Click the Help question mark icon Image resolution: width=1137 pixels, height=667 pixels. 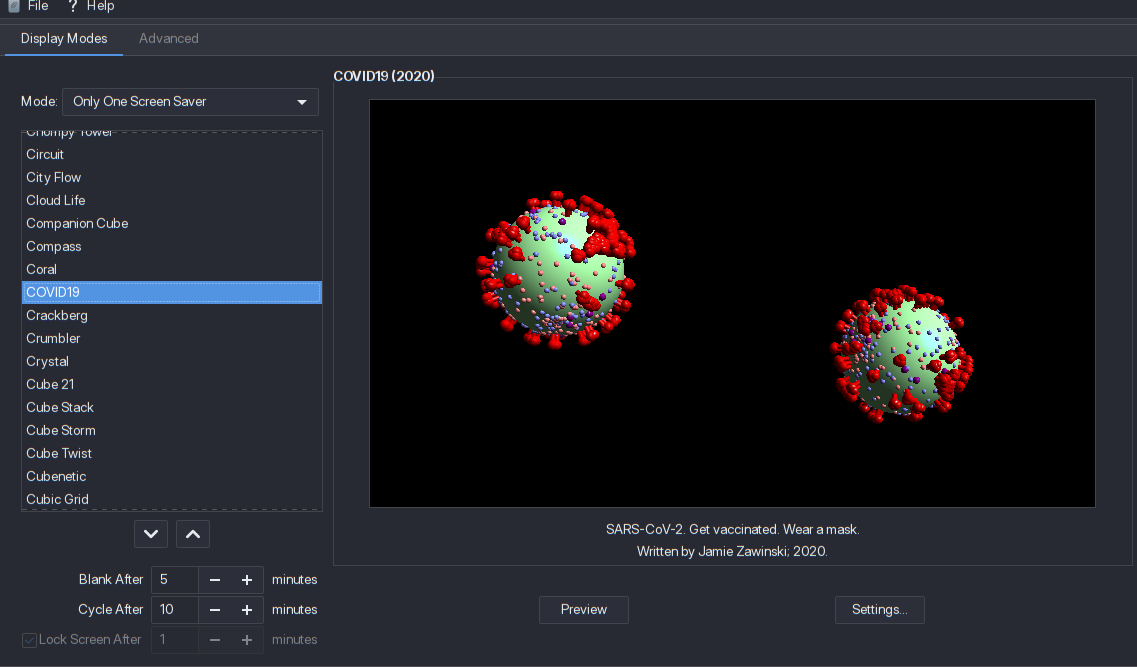pos(73,6)
